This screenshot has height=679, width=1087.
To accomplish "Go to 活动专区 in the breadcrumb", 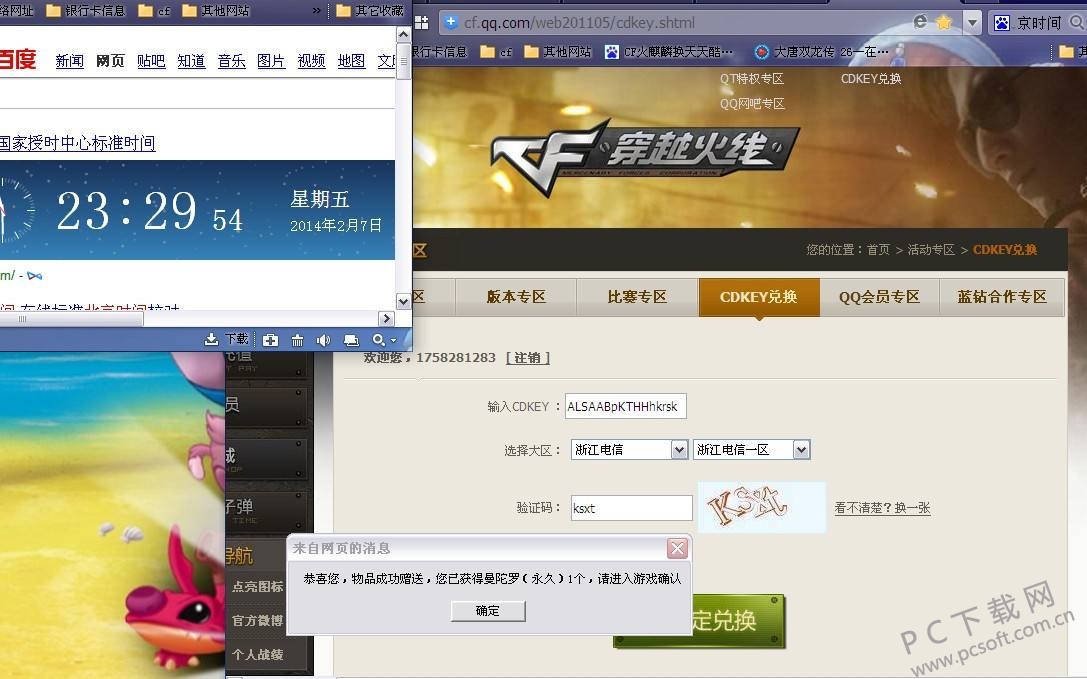I will tap(931, 250).
